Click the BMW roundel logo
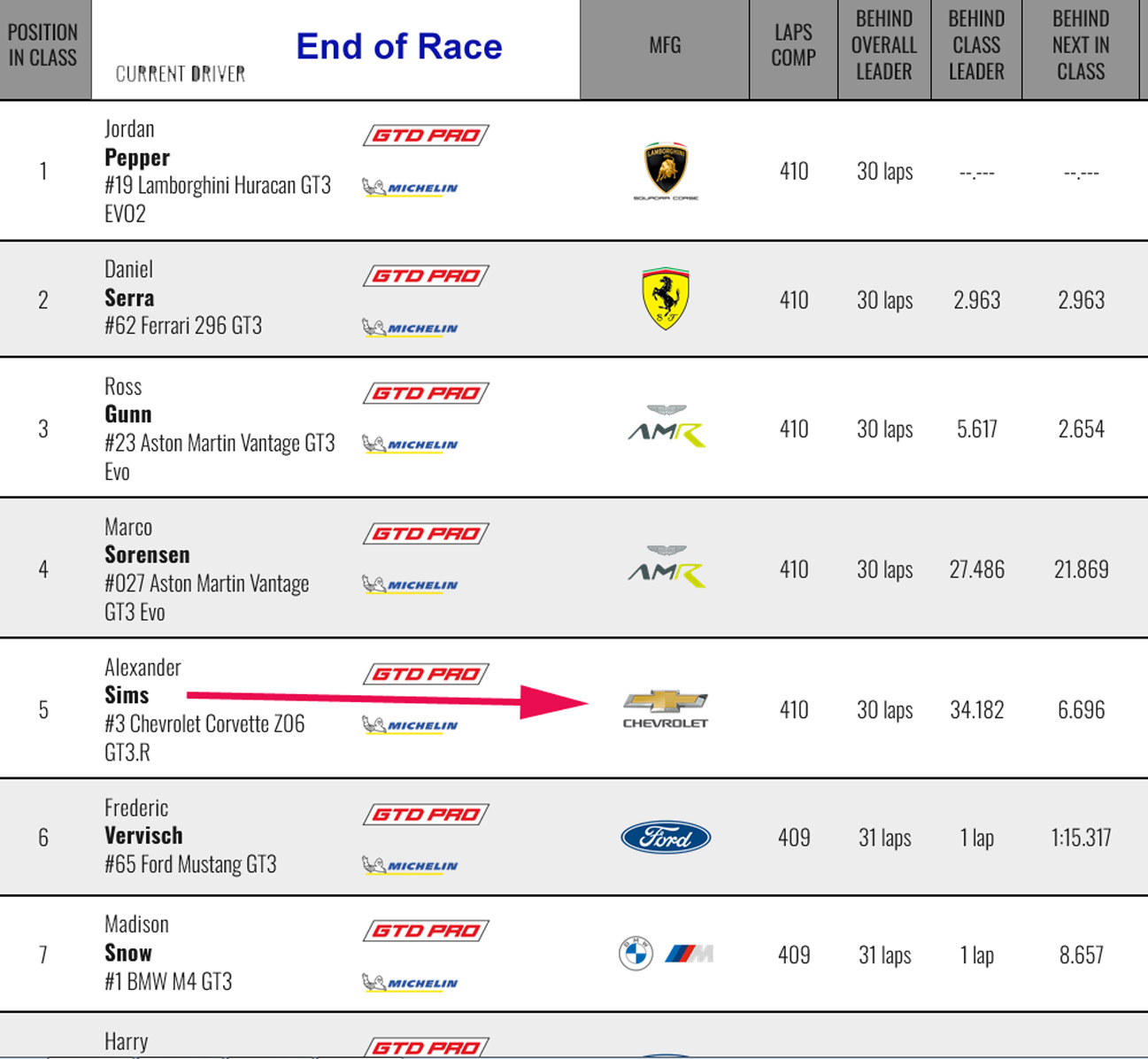Image resolution: width=1148 pixels, height=1059 pixels. click(635, 954)
